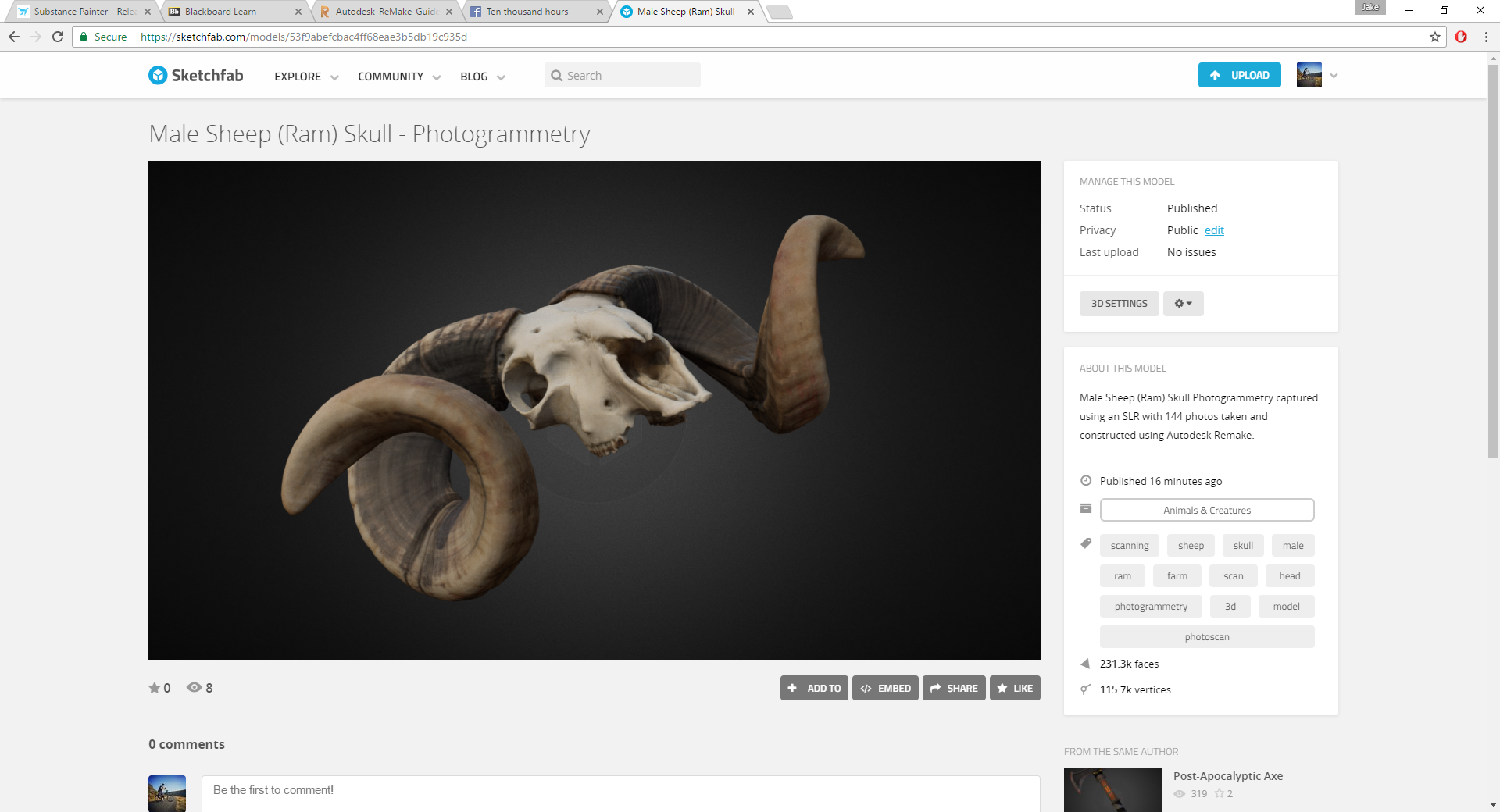The width and height of the screenshot is (1500, 812).
Task: Like this model
Action: [x=1015, y=688]
